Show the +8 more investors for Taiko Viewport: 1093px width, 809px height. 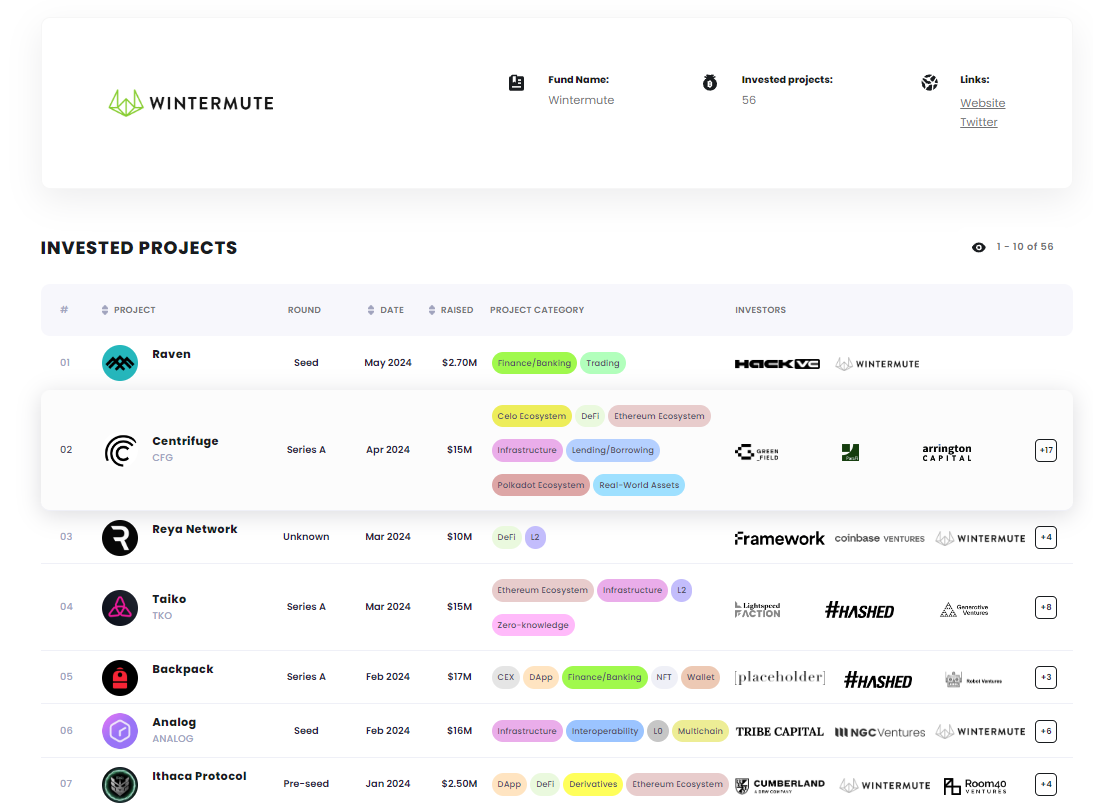(x=1046, y=607)
